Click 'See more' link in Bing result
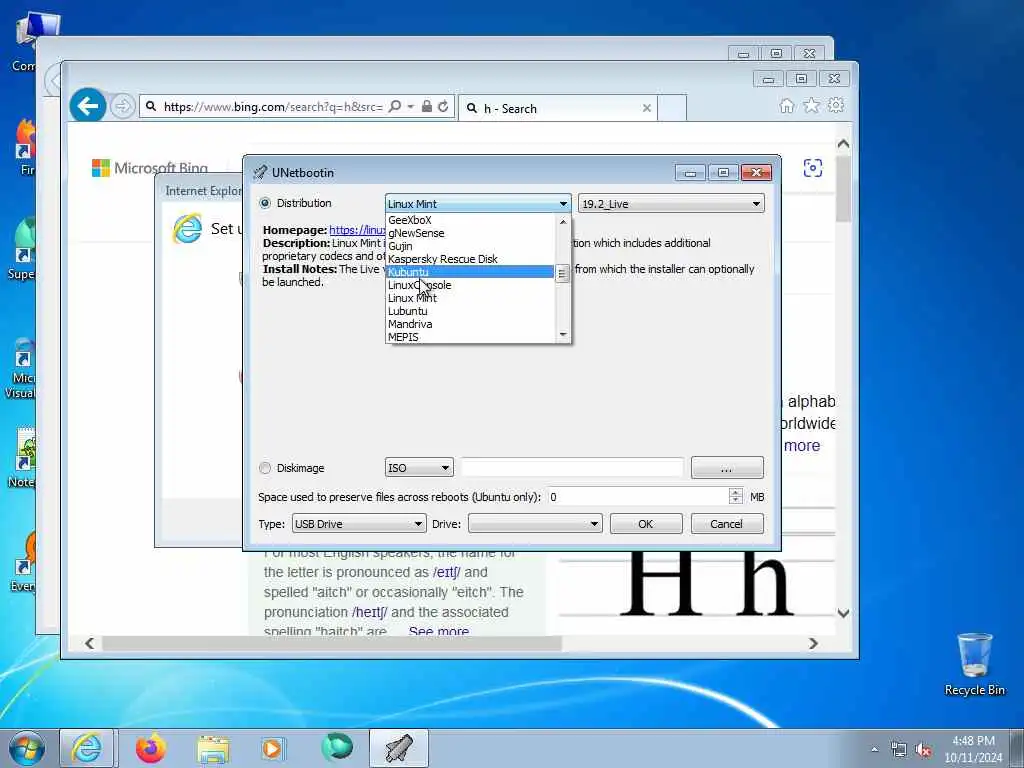 tap(439, 632)
